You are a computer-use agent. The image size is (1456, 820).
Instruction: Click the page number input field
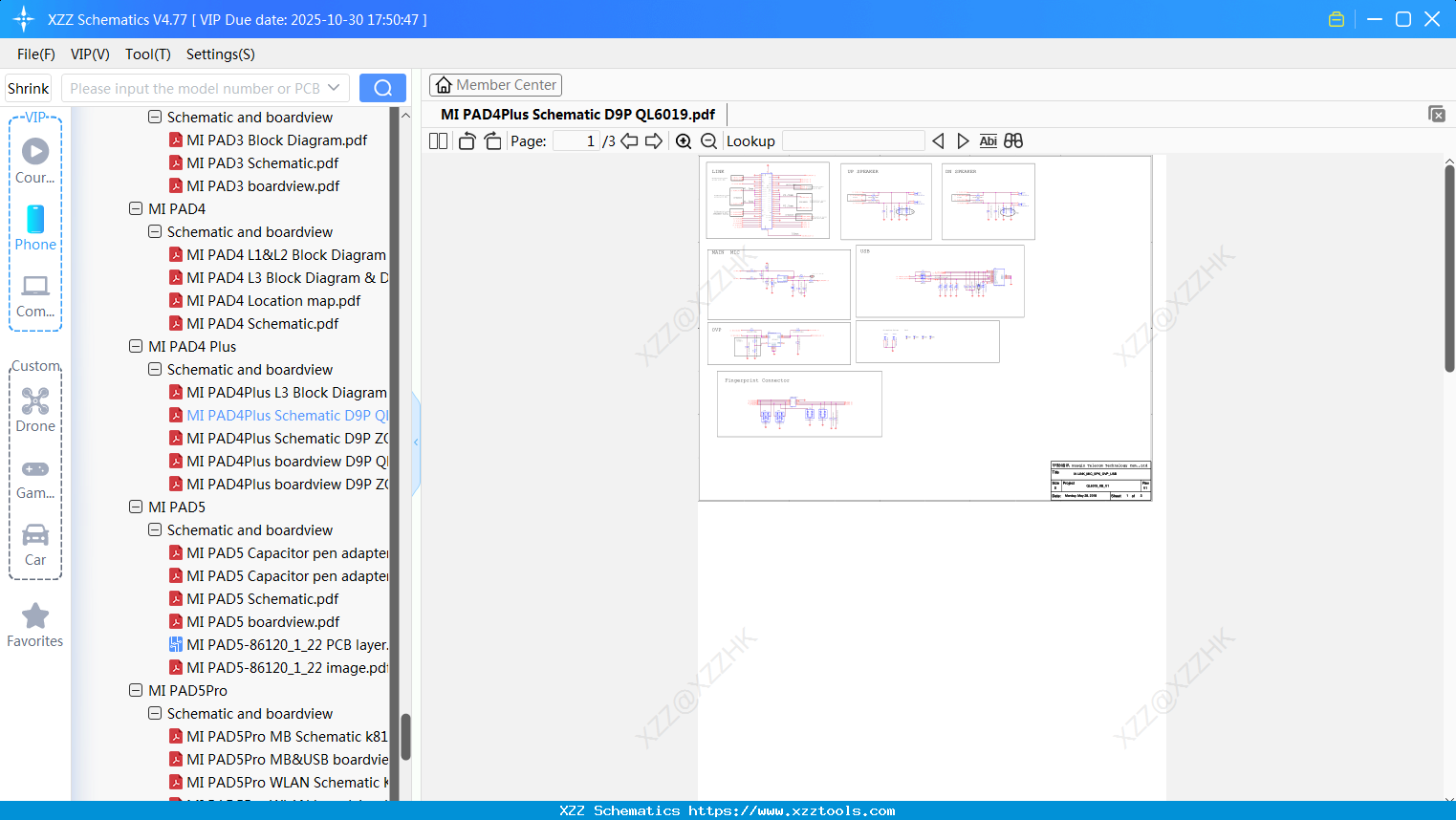click(x=576, y=141)
